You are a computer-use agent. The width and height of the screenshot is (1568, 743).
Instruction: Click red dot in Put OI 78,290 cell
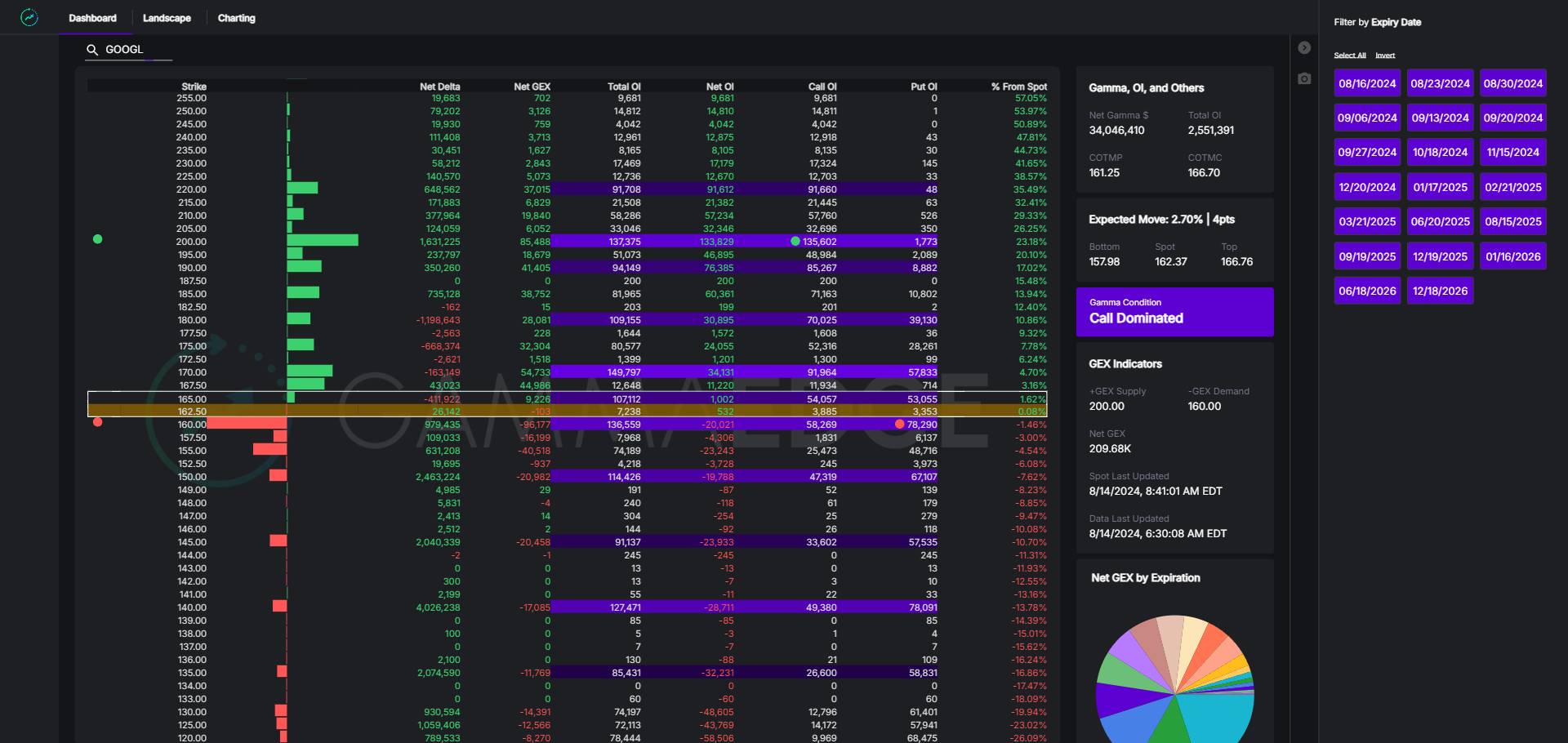click(899, 425)
